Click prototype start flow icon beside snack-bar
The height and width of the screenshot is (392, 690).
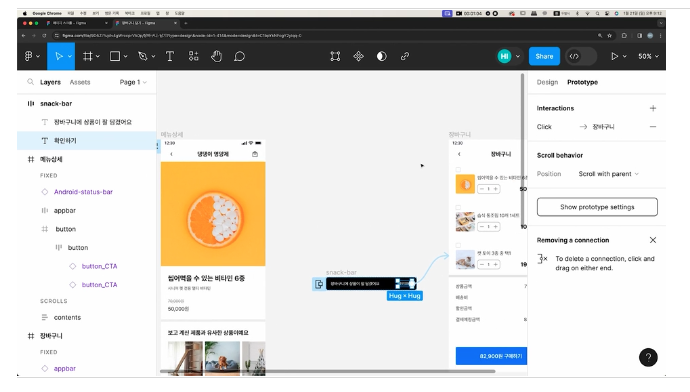coord(319,284)
